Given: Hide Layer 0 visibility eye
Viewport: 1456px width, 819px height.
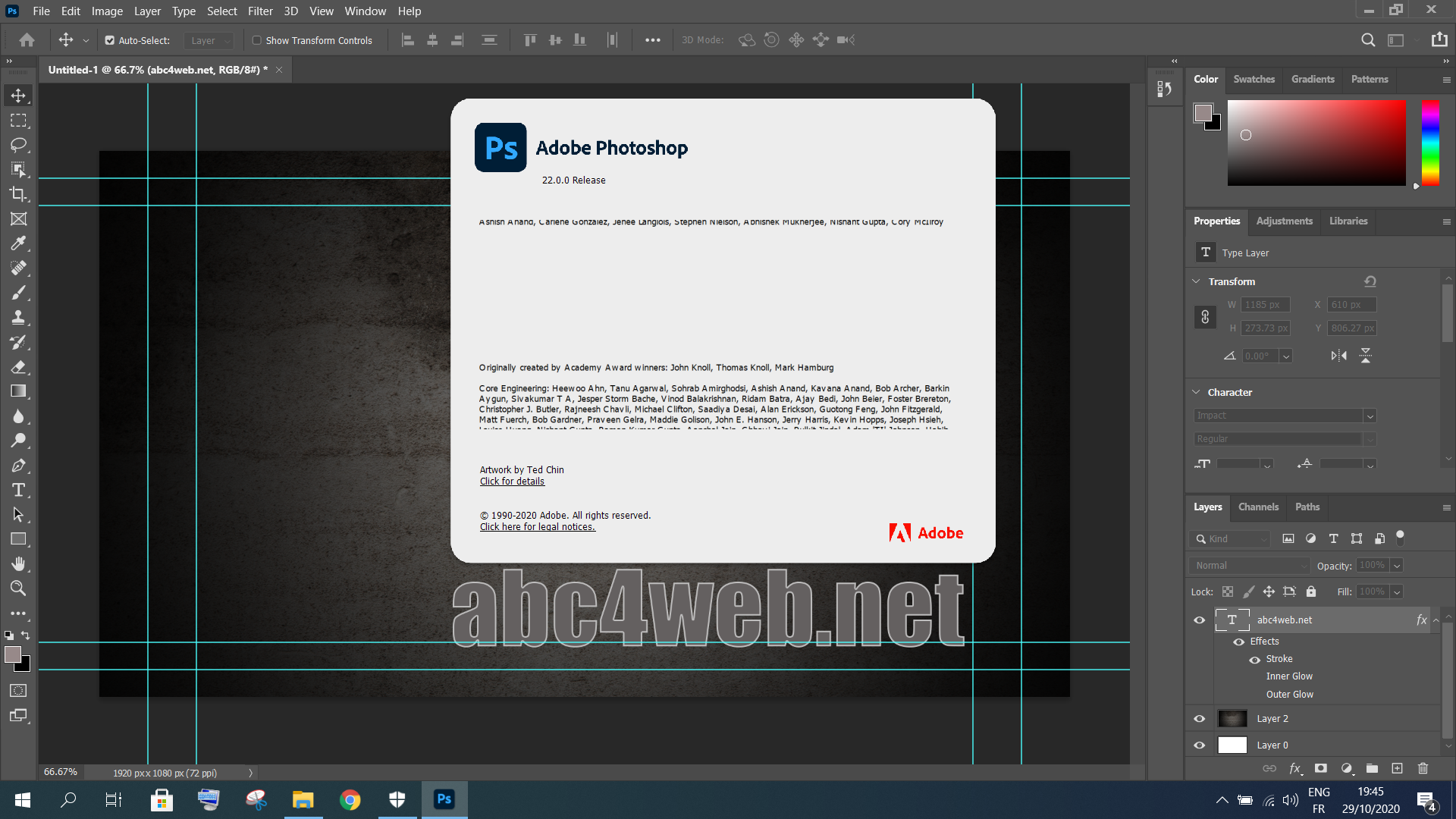Looking at the screenshot, I should [x=1199, y=745].
